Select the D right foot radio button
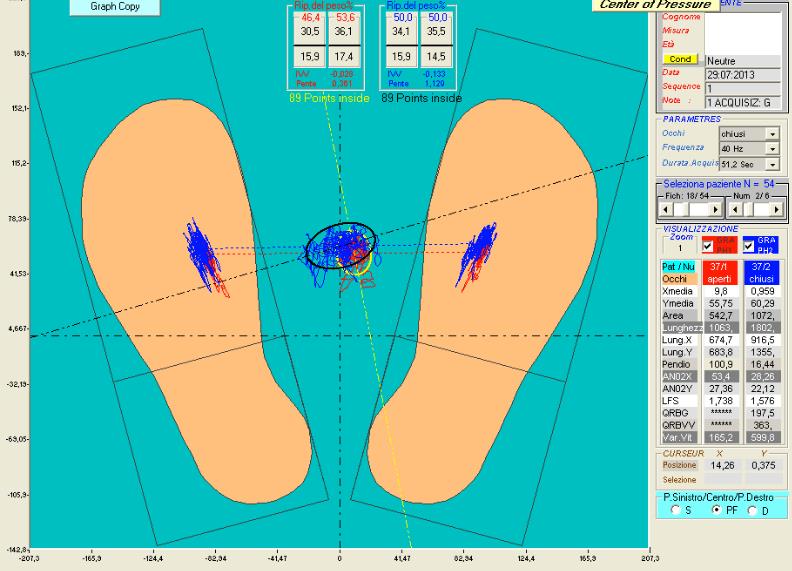Screen dimensions: 792x571 pyautogui.click(x=752, y=510)
